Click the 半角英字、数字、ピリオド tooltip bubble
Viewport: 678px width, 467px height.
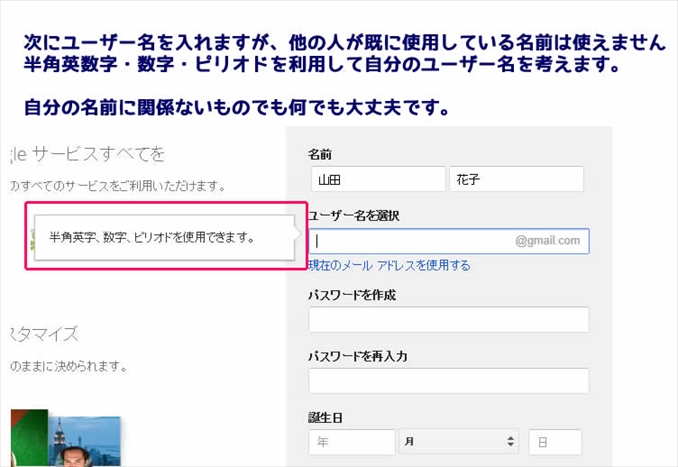pyautogui.click(x=165, y=238)
